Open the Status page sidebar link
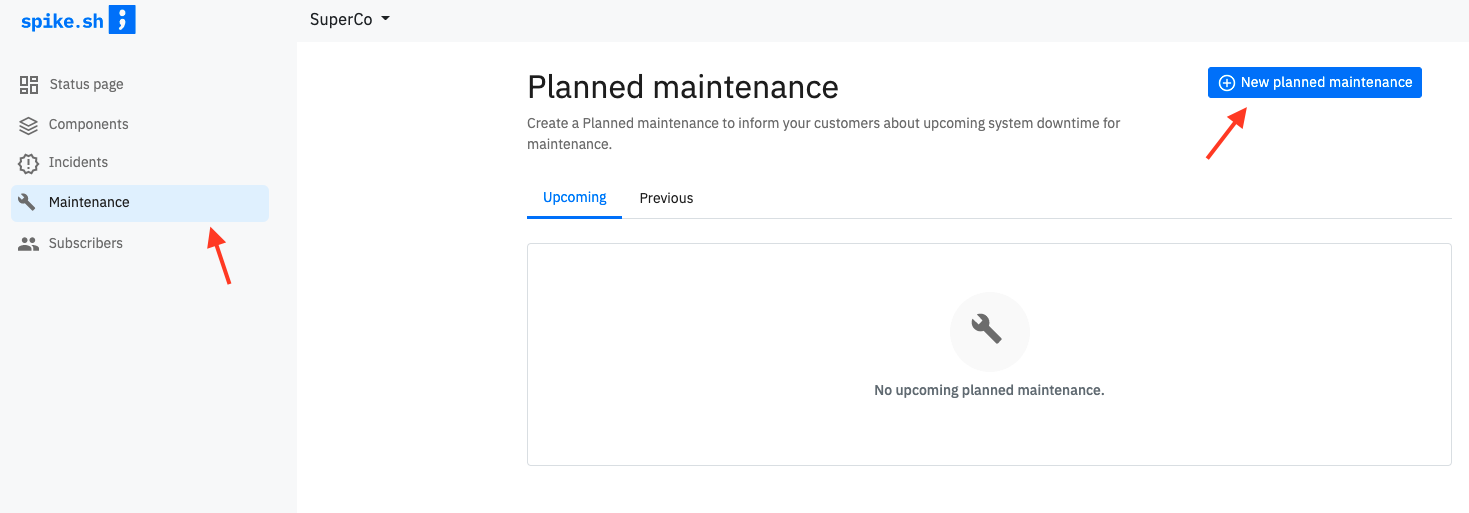 [86, 84]
